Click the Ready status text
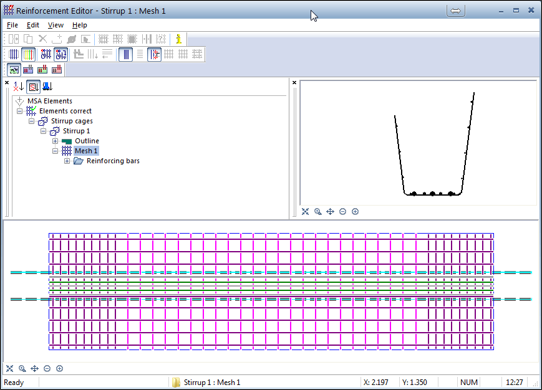The image size is (542, 390). click(x=14, y=382)
